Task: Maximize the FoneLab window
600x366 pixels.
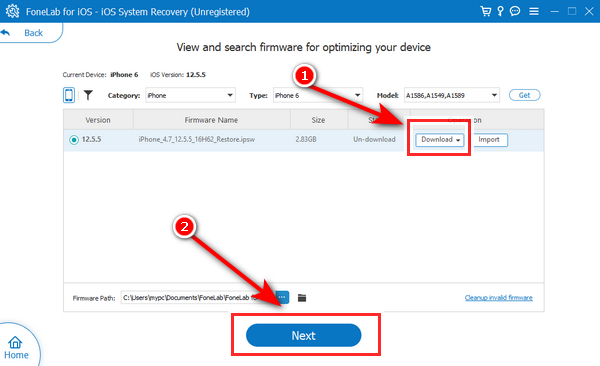Action: coord(572,11)
